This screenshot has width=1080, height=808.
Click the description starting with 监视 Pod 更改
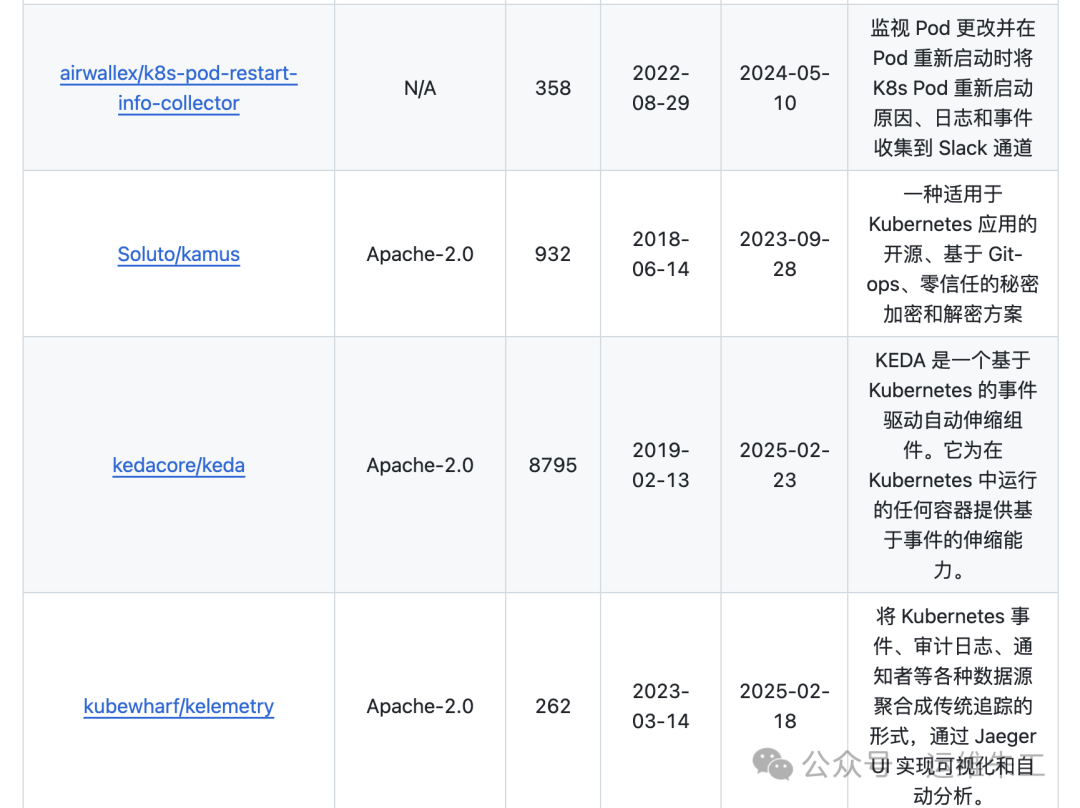[953, 88]
